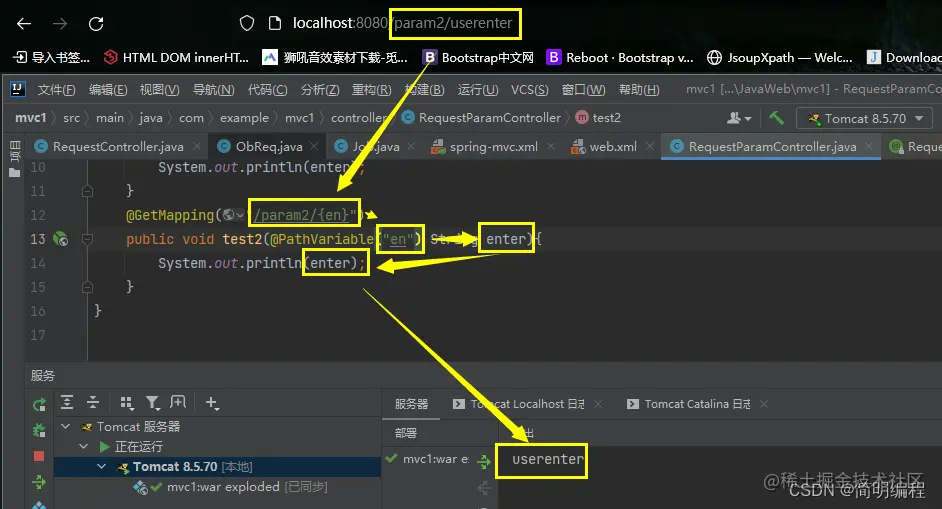This screenshot has width=942, height=509.
Task: Open the 编辑(E) menu
Action: coord(108,90)
